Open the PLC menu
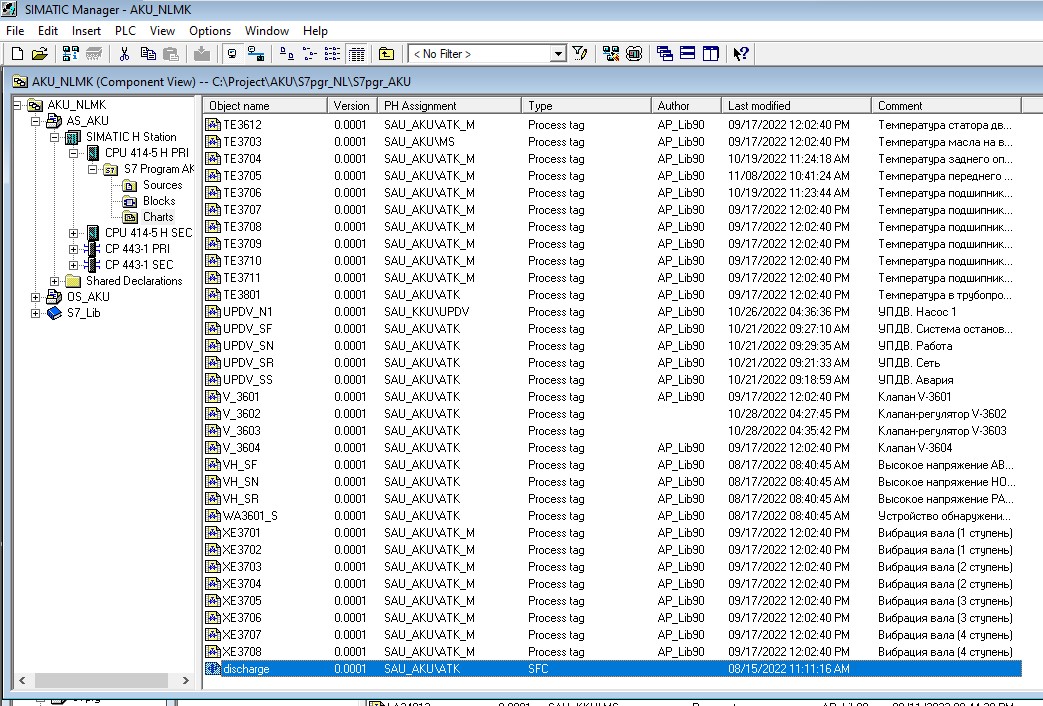 (125, 31)
